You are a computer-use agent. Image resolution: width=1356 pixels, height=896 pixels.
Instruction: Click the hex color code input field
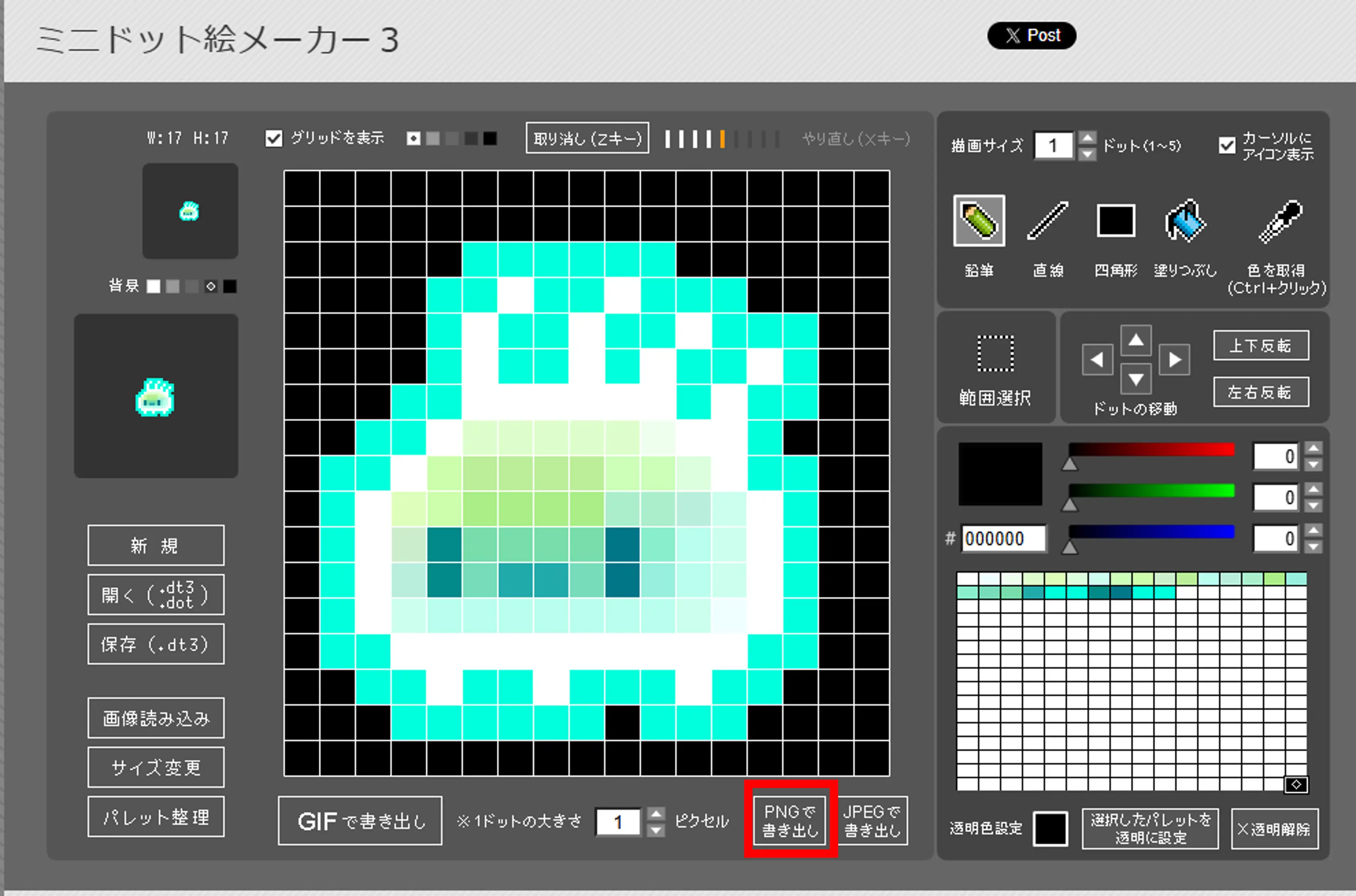click(x=1003, y=538)
